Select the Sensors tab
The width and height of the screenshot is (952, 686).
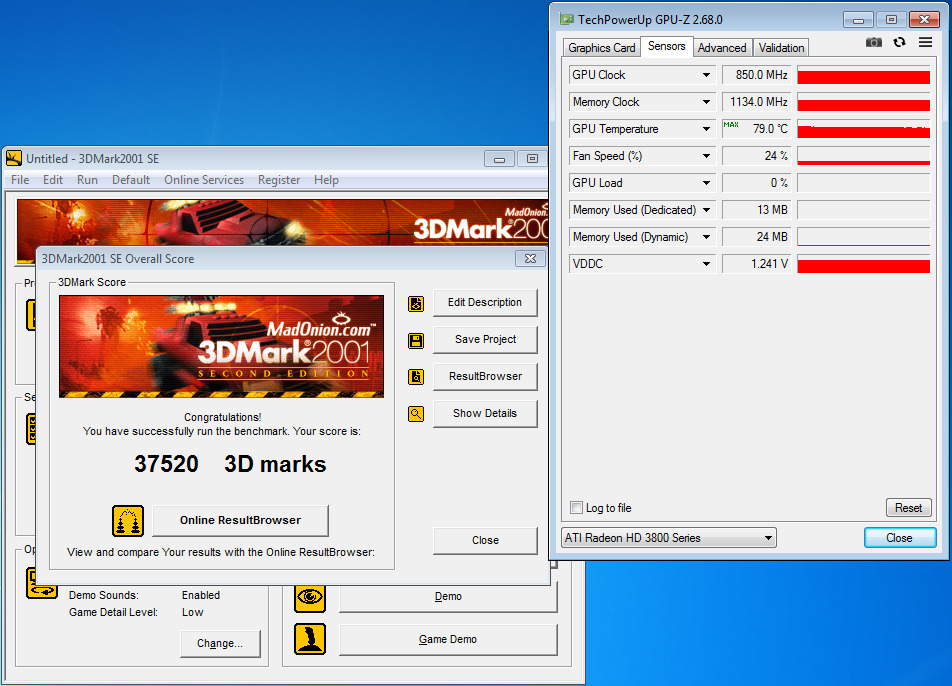[666, 46]
